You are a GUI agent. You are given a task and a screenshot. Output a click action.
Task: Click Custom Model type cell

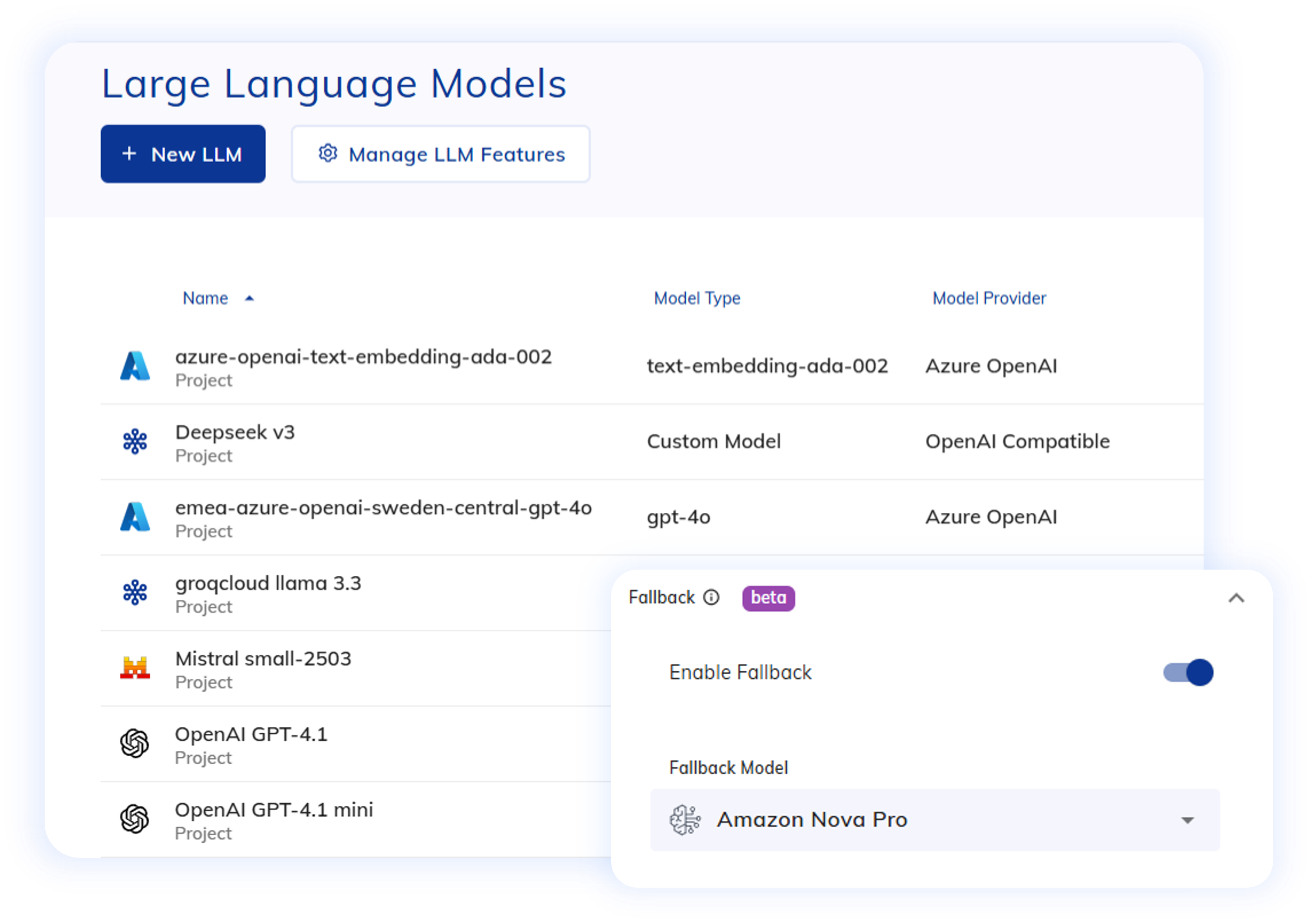click(x=714, y=441)
